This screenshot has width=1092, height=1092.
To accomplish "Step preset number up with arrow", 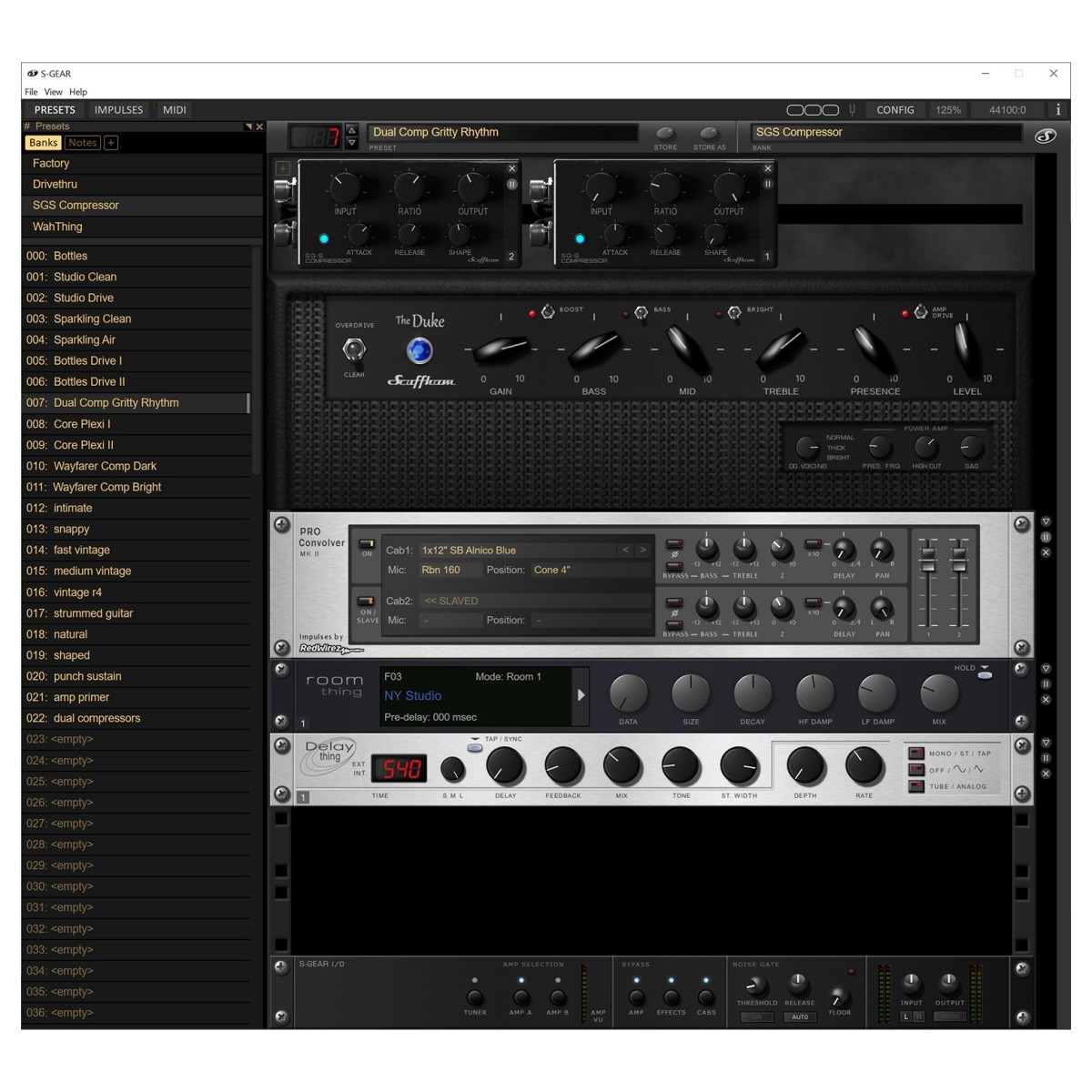I will click(x=352, y=130).
